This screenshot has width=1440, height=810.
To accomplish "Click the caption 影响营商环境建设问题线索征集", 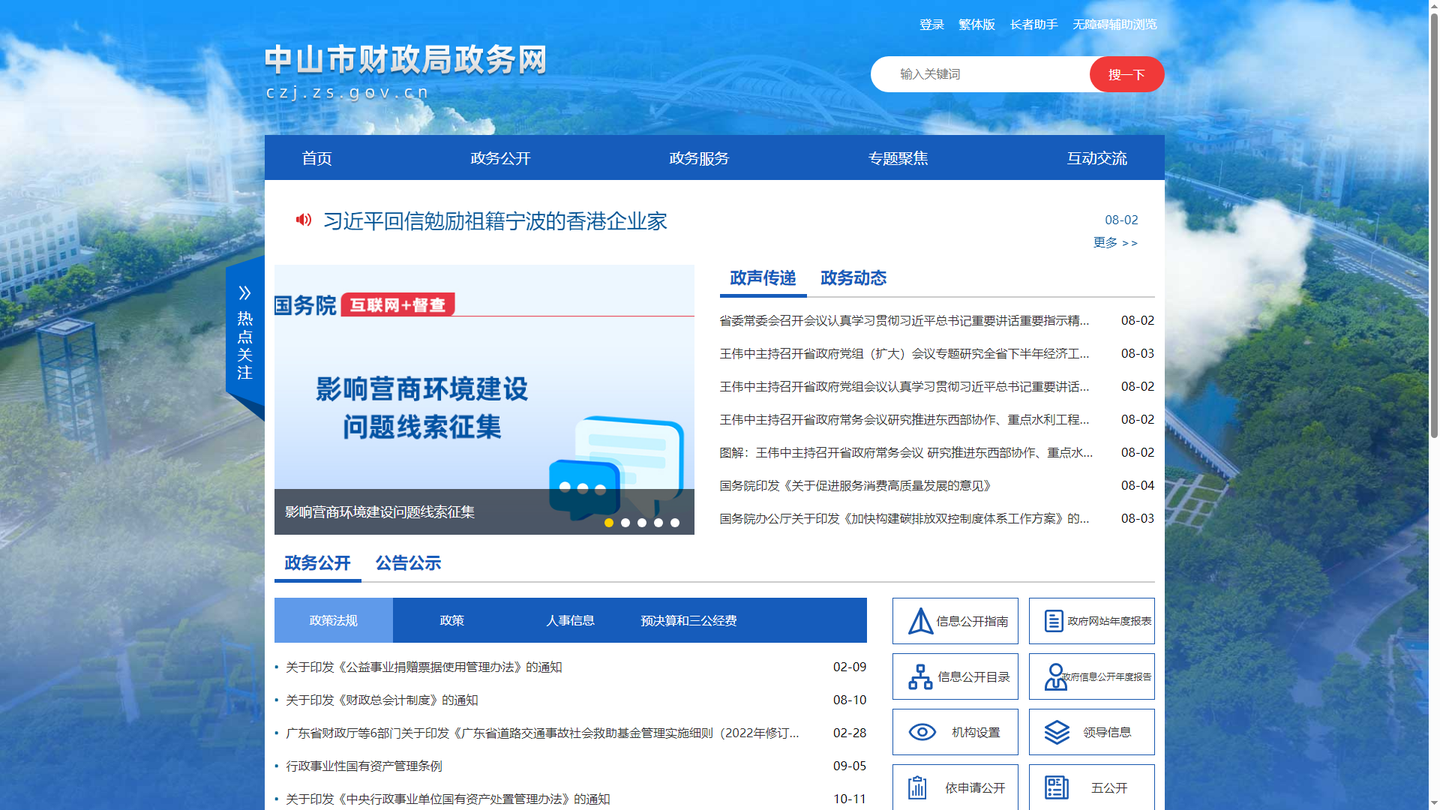I will click(x=380, y=512).
